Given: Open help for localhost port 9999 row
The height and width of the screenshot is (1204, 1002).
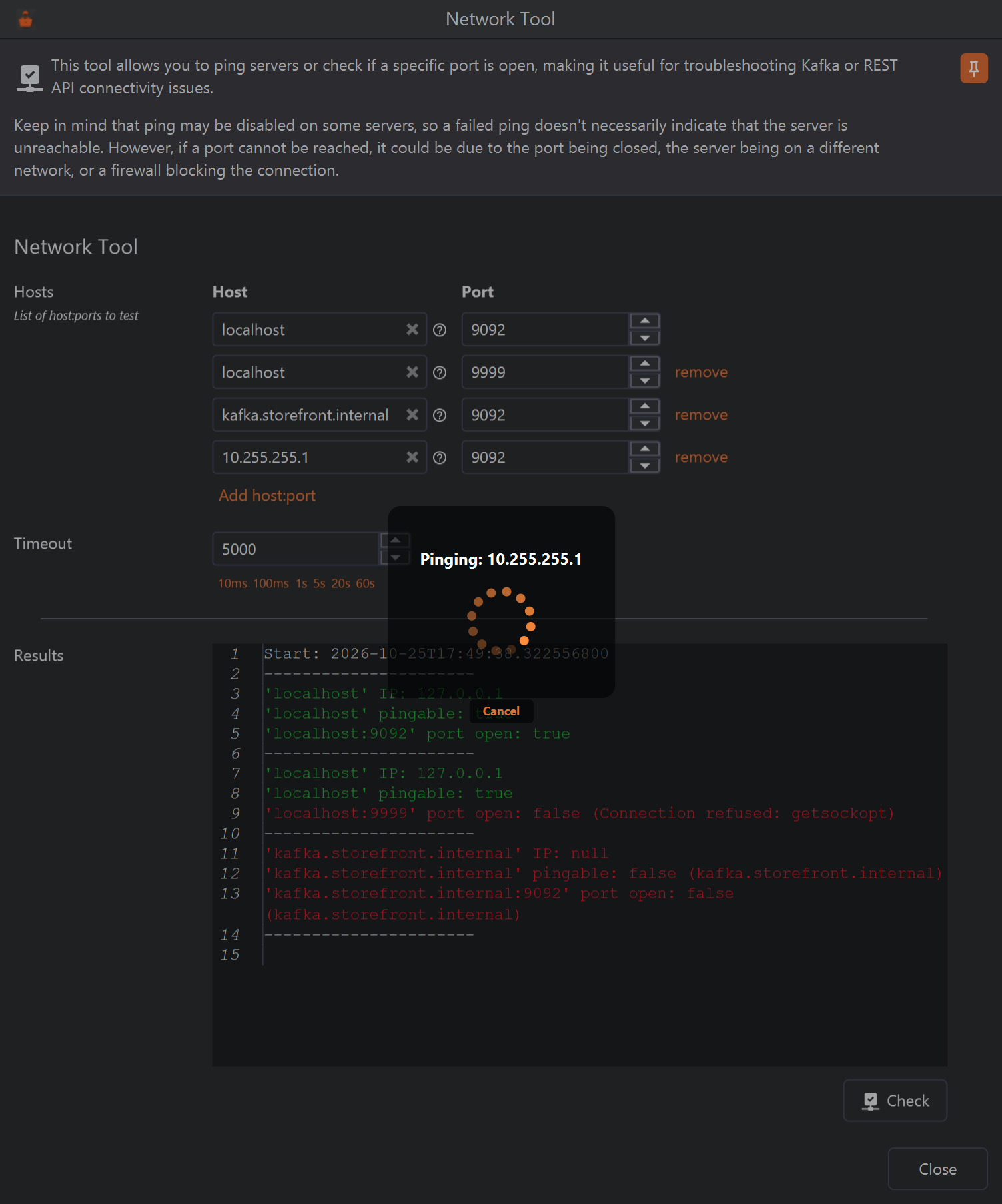Looking at the screenshot, I should click(x=440, y=372).
